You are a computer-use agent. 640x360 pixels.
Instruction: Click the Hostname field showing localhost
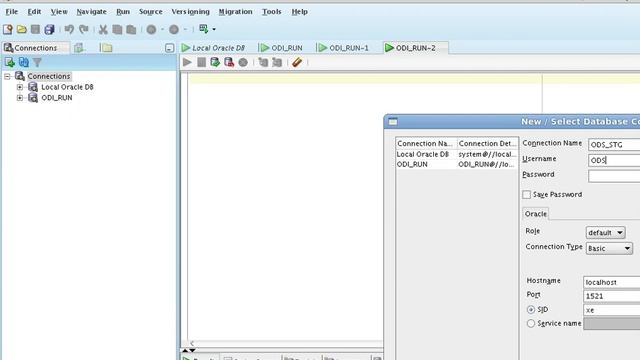(x=611, y=282)
